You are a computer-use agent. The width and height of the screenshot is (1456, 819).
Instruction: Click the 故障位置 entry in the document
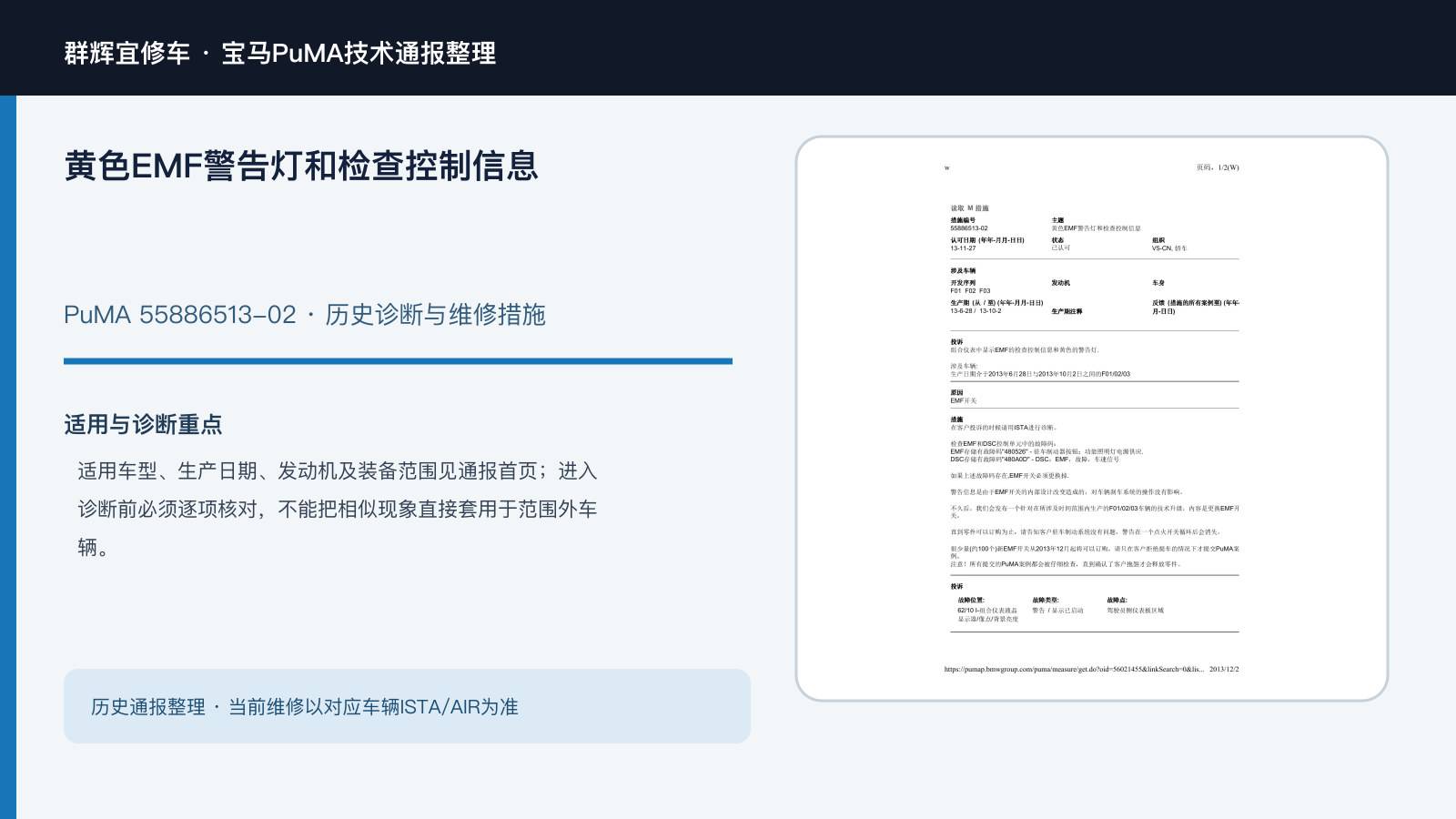[x=988, y=610]
